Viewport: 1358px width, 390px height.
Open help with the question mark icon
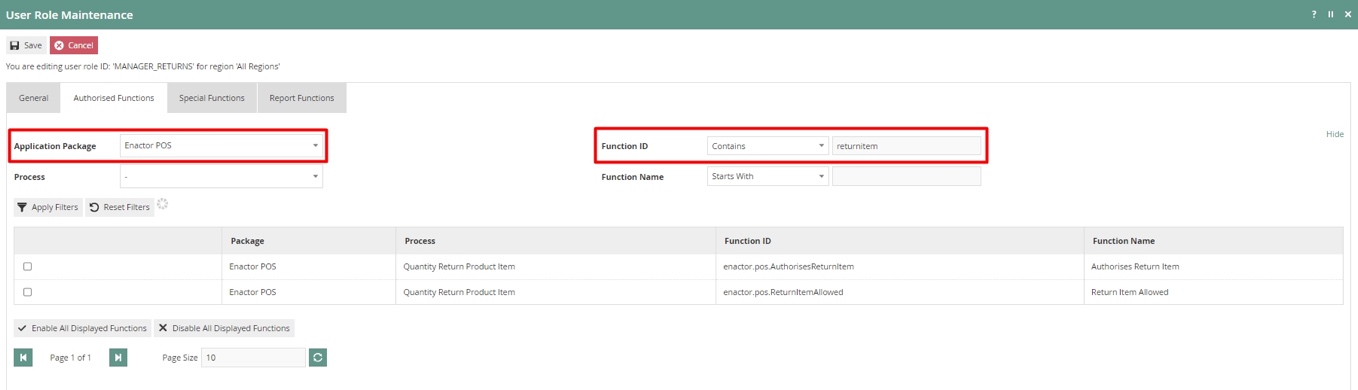click(1314, 14)
